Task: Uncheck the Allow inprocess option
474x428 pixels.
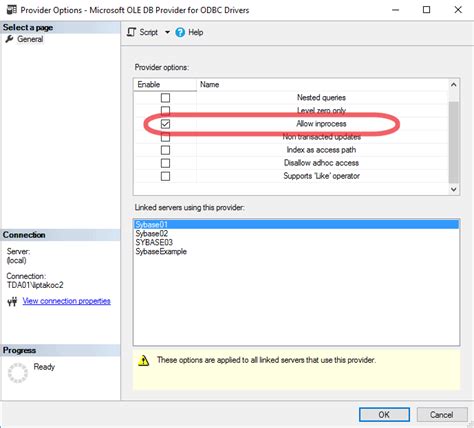Action: (165, 124)
